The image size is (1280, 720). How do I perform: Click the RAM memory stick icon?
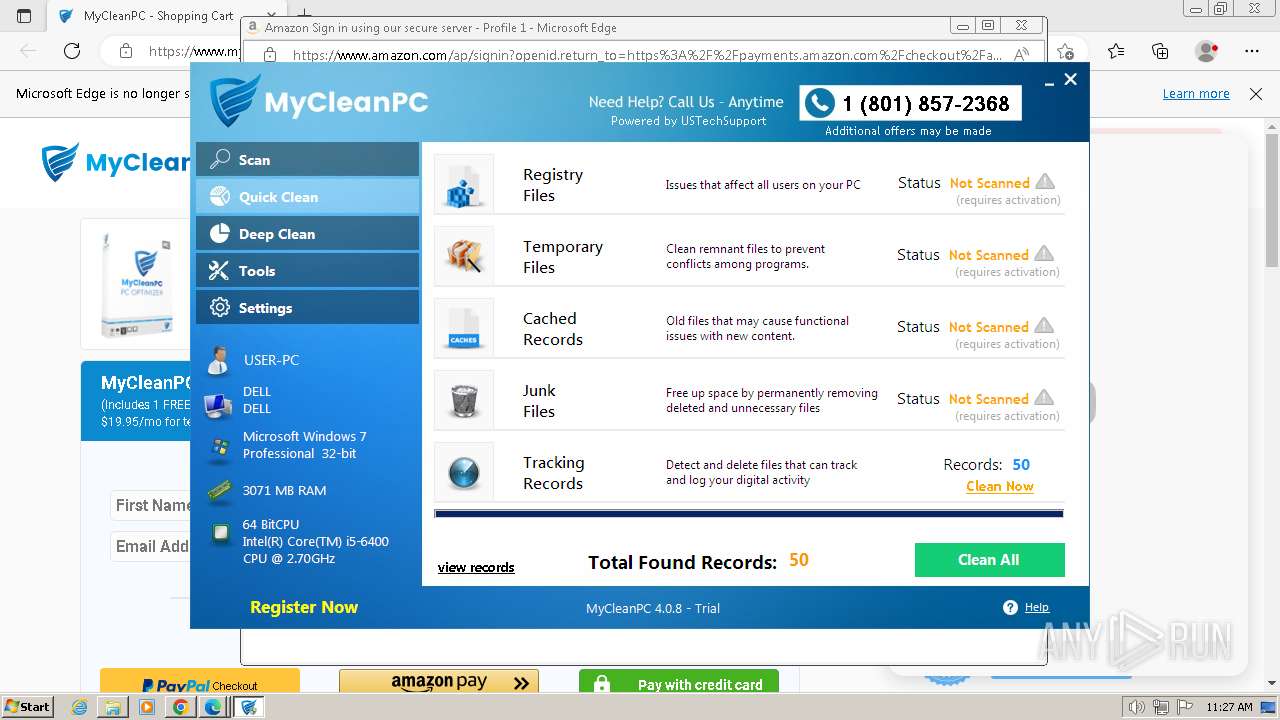click(220, 491)
